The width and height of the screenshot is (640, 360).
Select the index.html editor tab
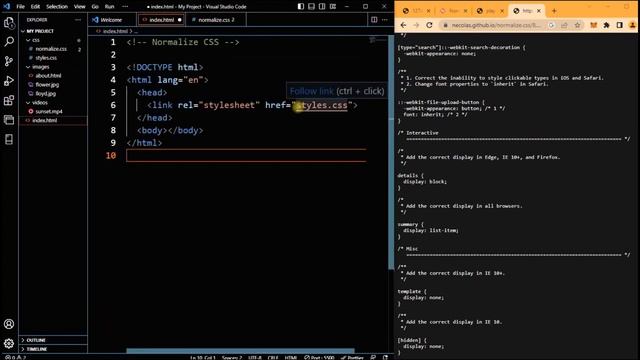click(161, 20)
